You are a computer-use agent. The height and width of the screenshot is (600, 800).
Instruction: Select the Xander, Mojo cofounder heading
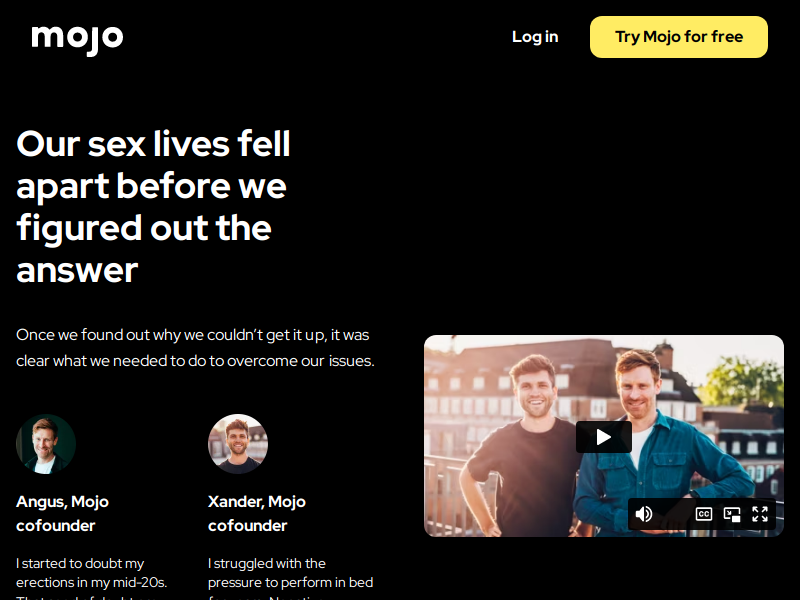click(x=257, y=513)
